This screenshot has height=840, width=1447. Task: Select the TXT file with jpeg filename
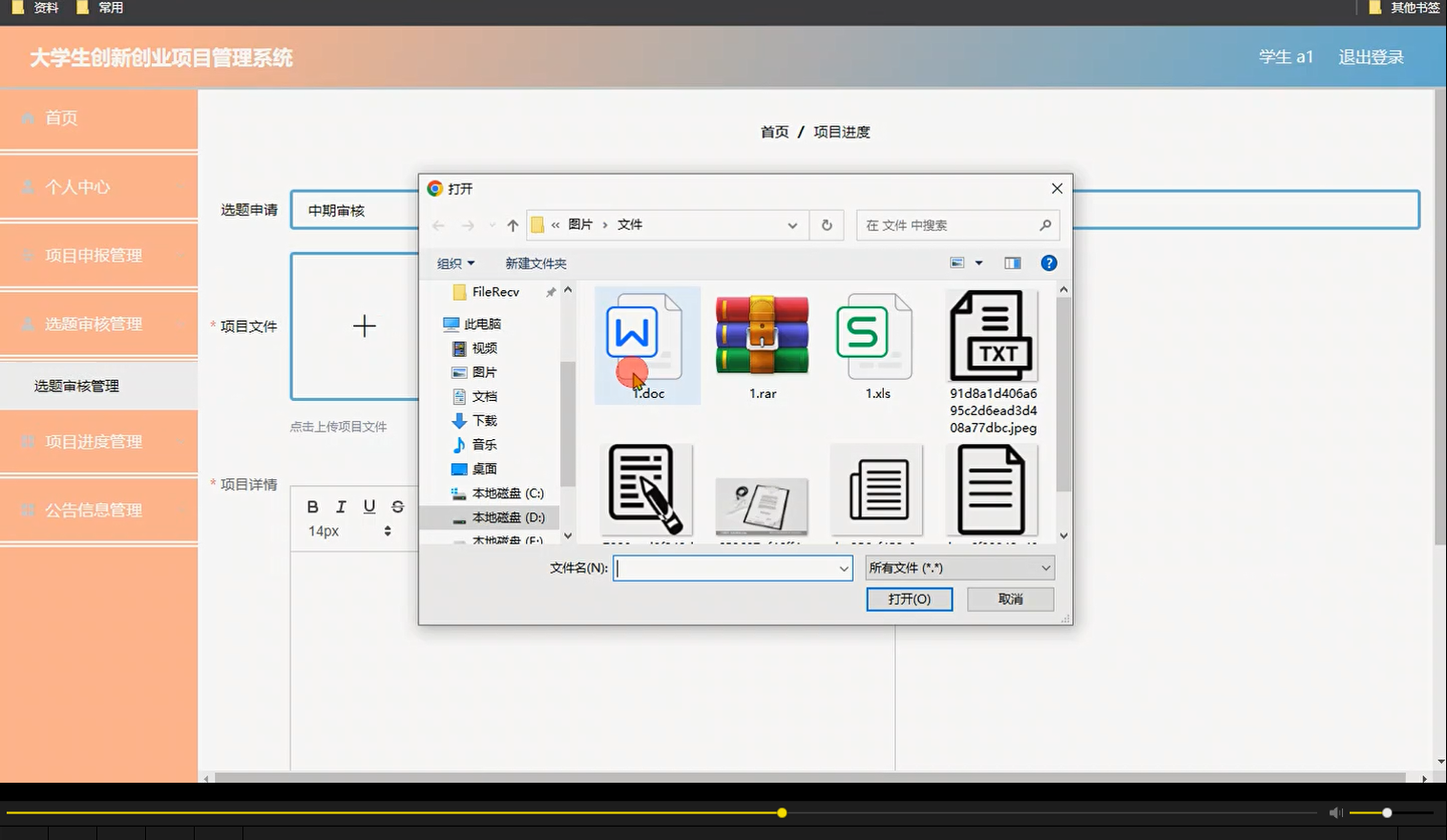point(991,336)
